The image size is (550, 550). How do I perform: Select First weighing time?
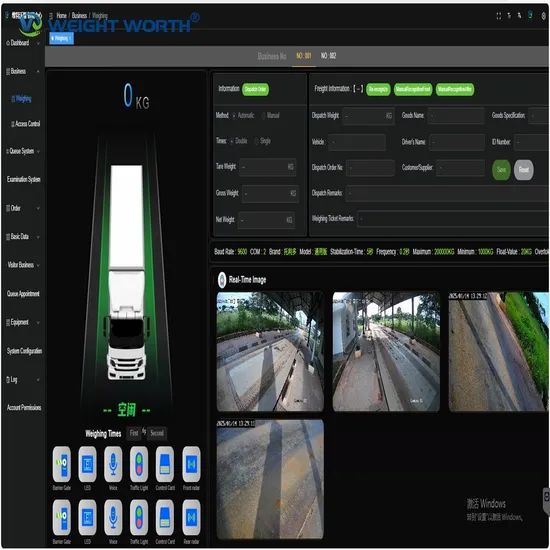coord(134,433)
